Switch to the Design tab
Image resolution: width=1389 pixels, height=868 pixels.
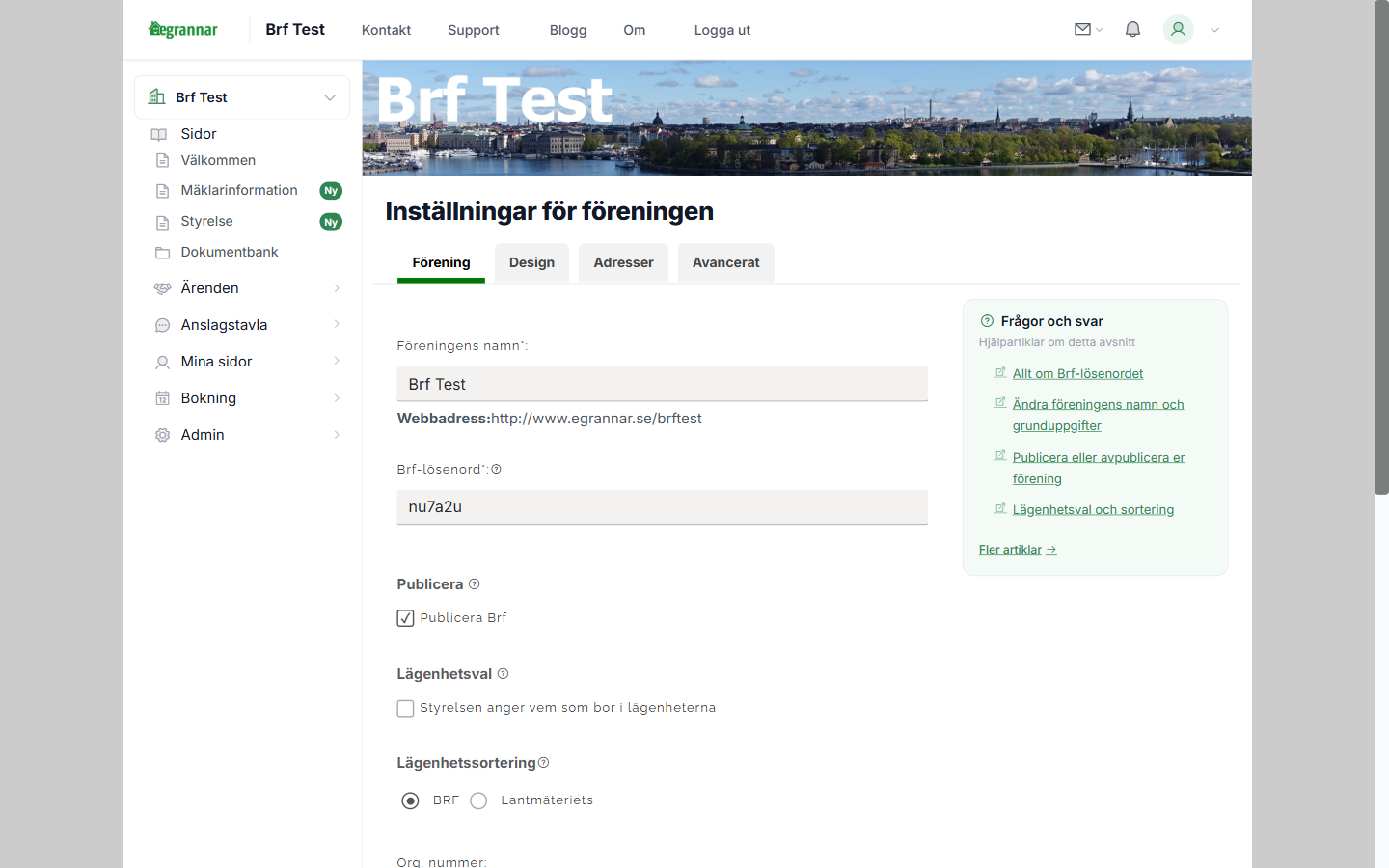pyautogui.click(x=531, y=262)
